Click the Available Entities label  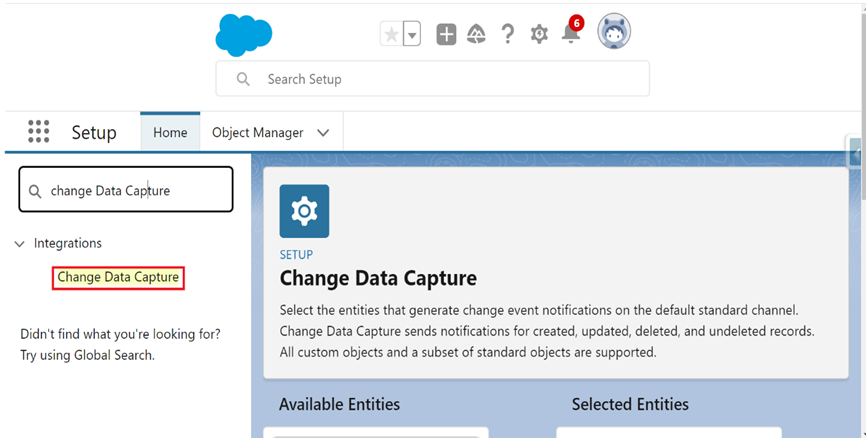[339, 404]
